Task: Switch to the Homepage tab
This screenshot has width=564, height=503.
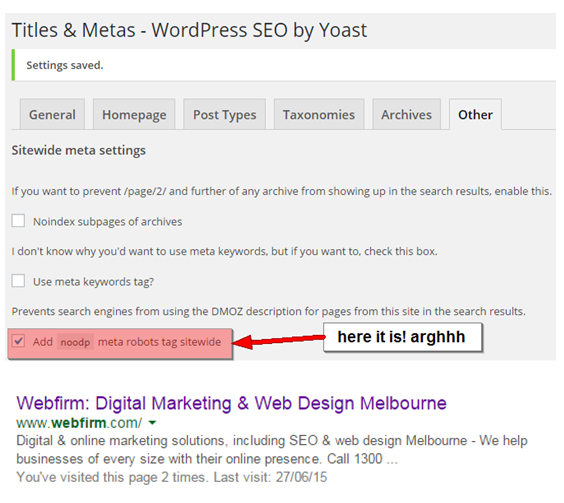Action: point(134,114)
